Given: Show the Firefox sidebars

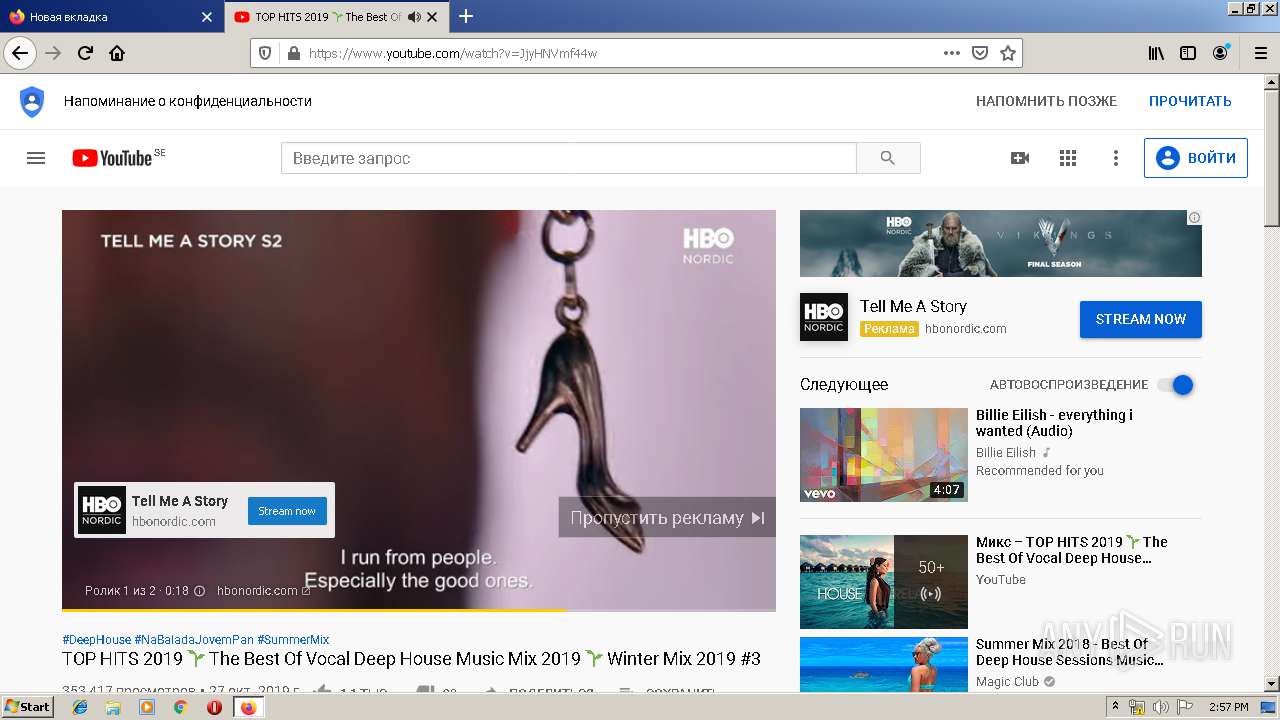Looking at the screenshot, I should [1188, 53].
